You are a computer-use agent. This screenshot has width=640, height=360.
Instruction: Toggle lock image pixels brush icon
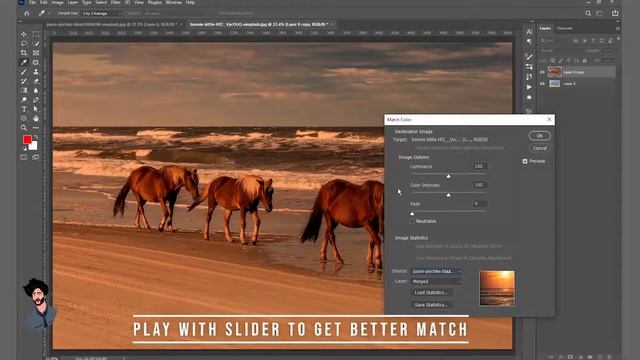tap(560, 60)
